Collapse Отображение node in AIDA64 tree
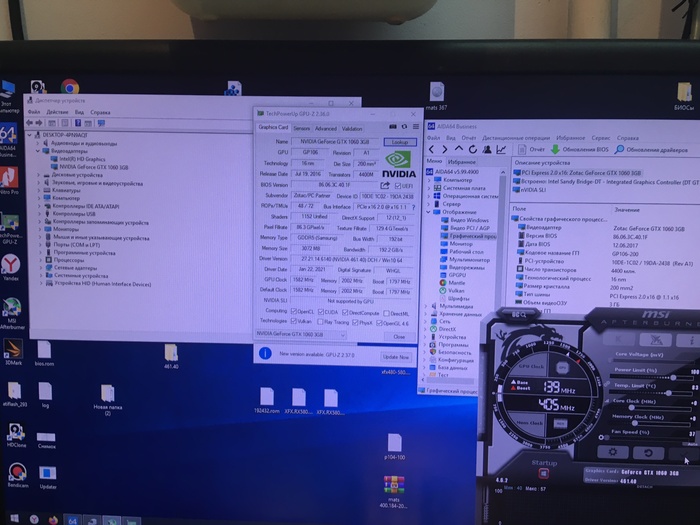Viewport: 700px width, 525px height. (x=429, y=212)
